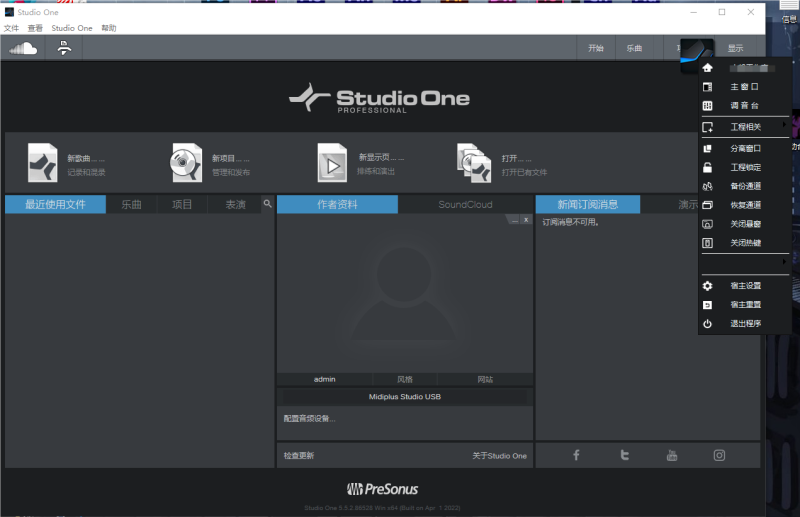This screenshot has width=800, height=517.
Task: Select 调音台 menu entry
Action: 745,106
